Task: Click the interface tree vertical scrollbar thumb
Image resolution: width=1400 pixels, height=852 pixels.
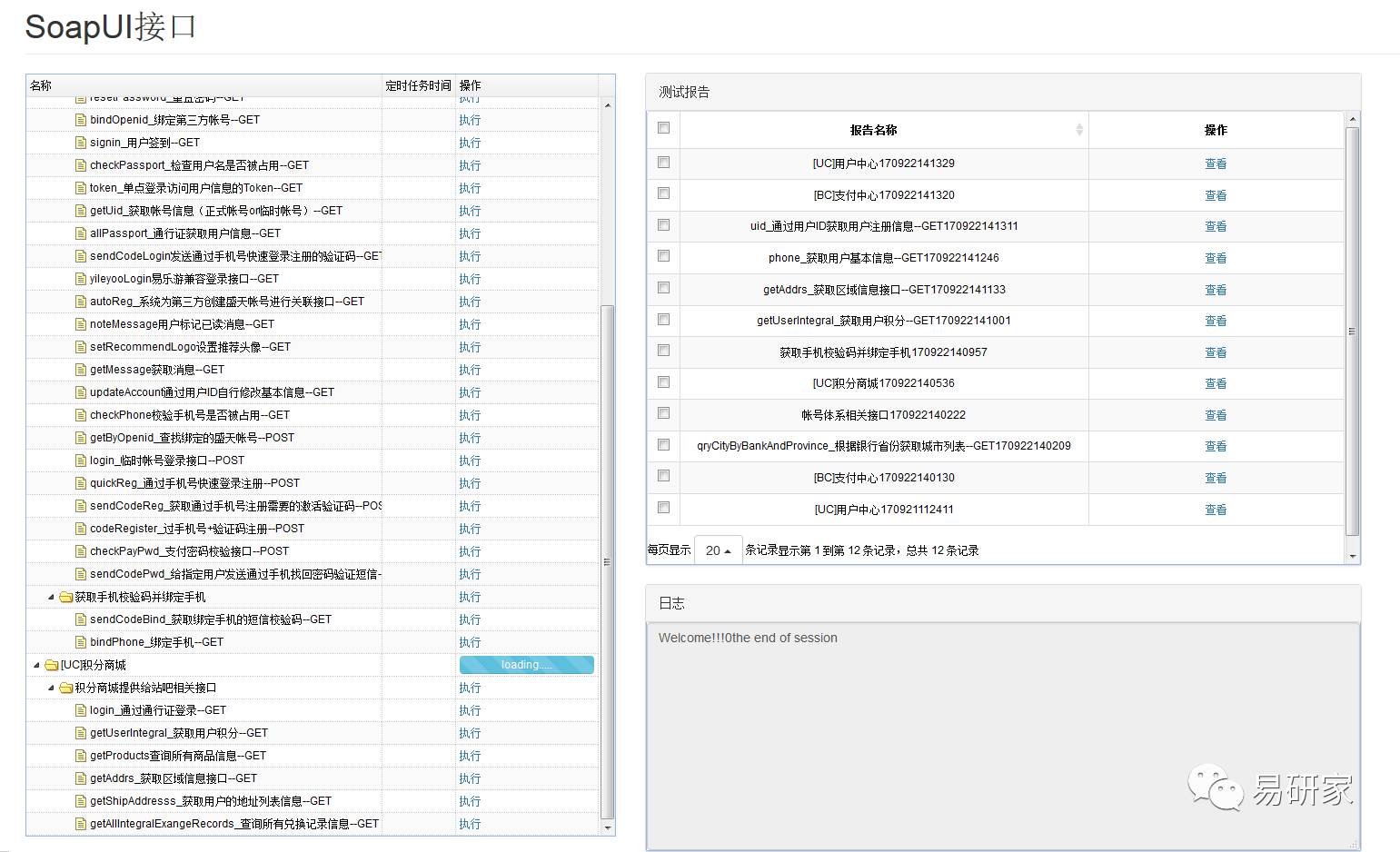Action: click(x=608, y=562)
